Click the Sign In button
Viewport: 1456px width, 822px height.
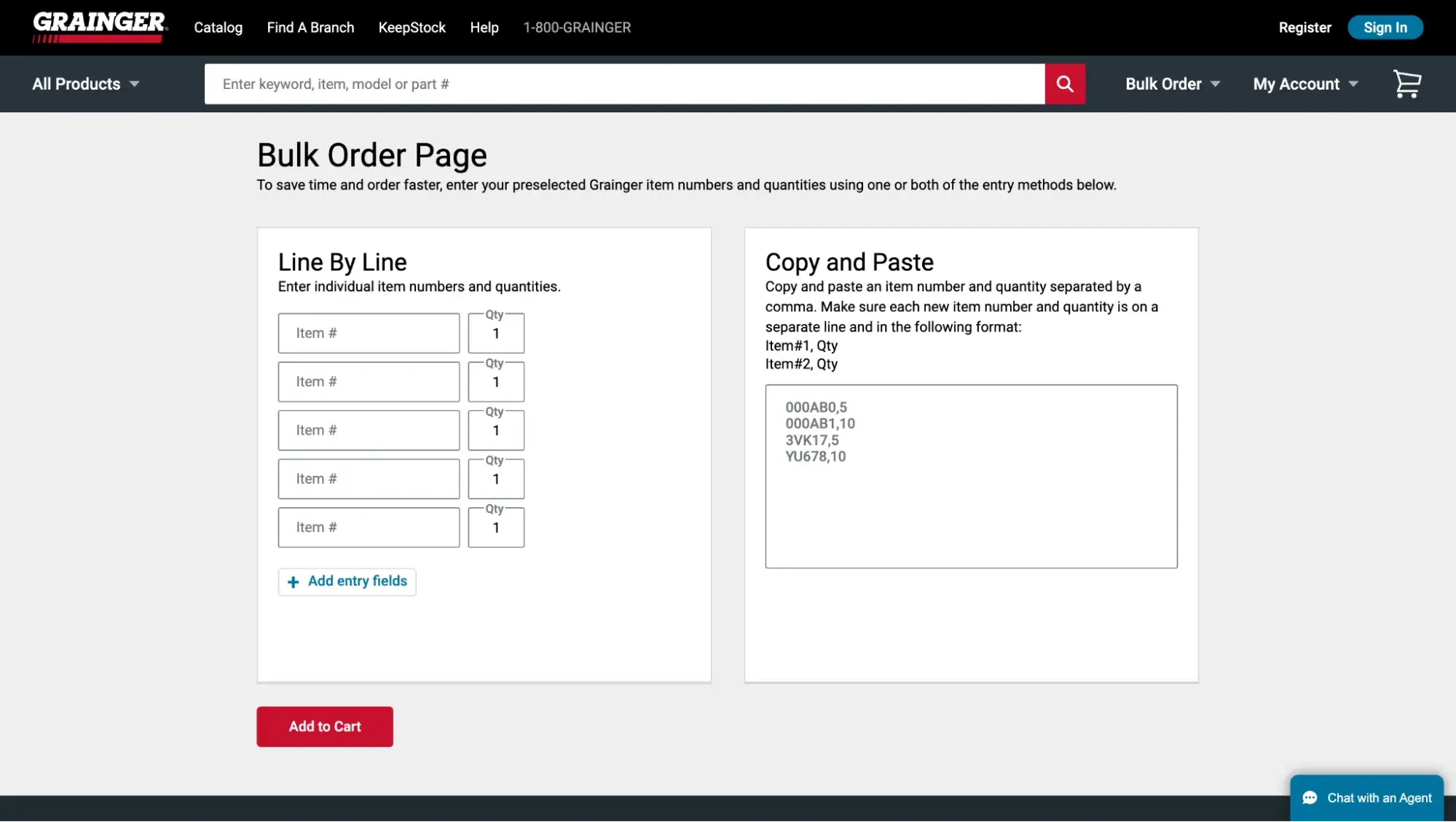[1385, 28]
